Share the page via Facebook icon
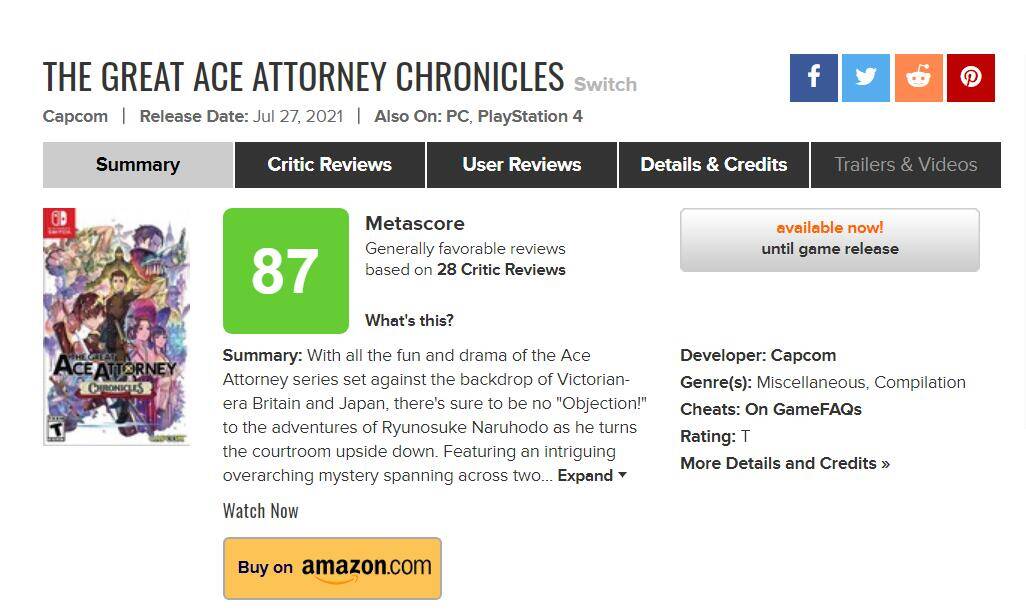 813,78
